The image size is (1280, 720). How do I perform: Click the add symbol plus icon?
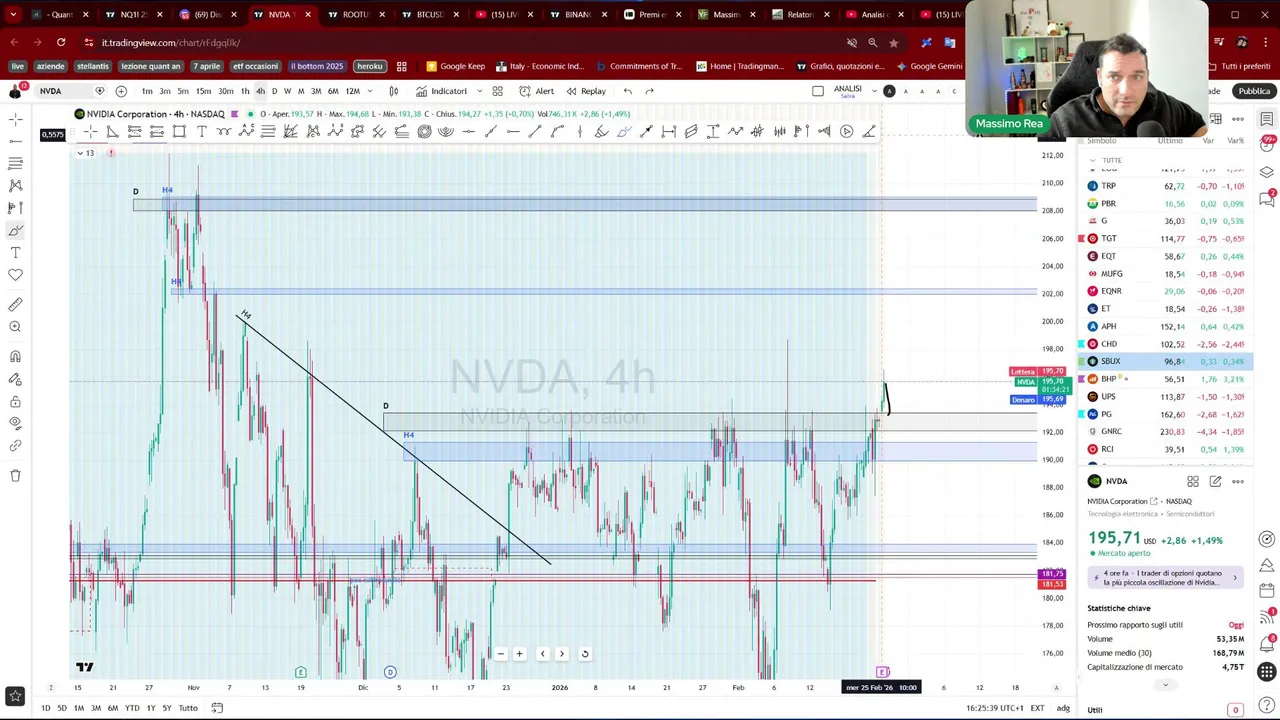[121, 91]
